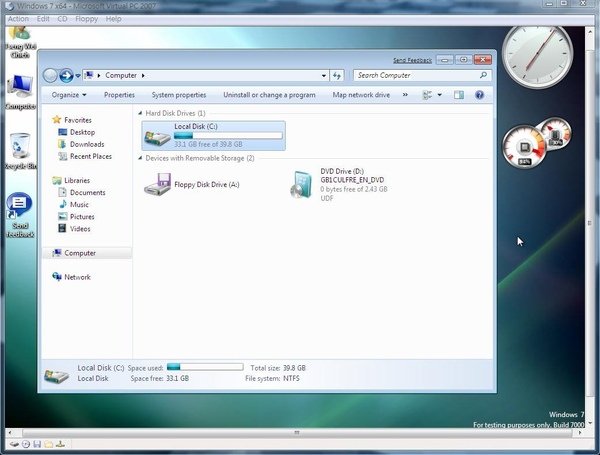Select Favorites in navigation pane

(x=78, y=120)
